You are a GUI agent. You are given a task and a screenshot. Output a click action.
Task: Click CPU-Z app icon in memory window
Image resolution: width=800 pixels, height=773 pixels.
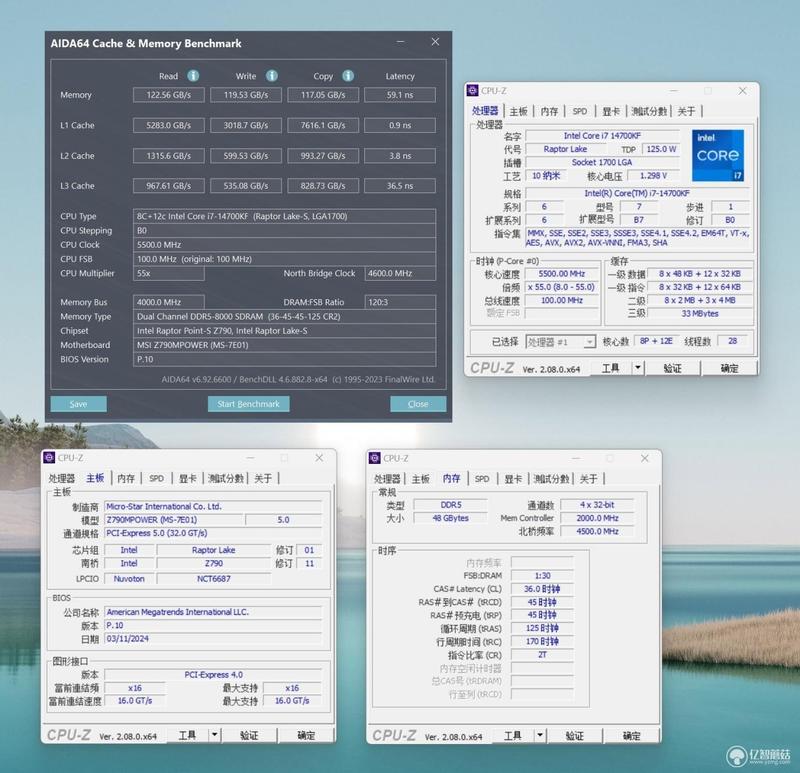(375, 458)
